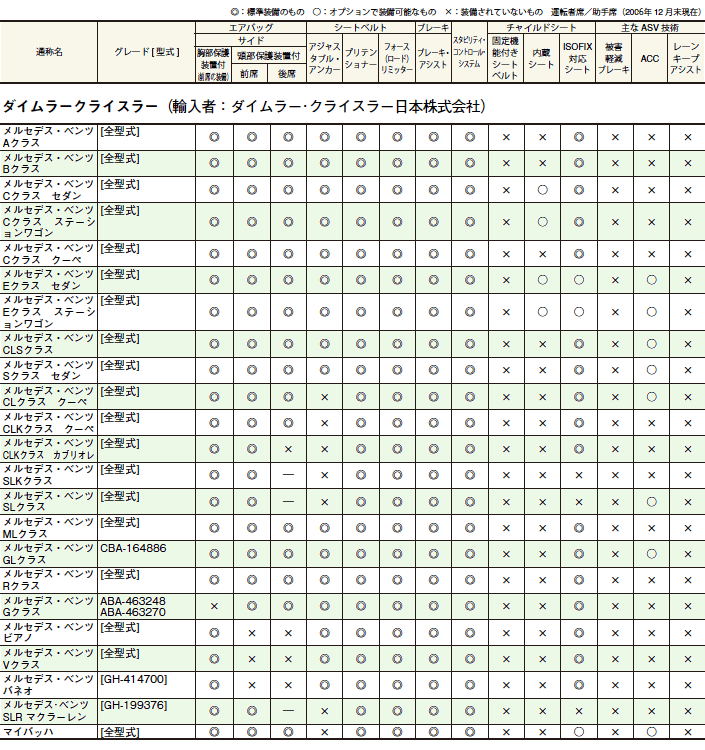Select the マイバッハ row name
This screenshot has width=705, height=750.
point(28,732)
